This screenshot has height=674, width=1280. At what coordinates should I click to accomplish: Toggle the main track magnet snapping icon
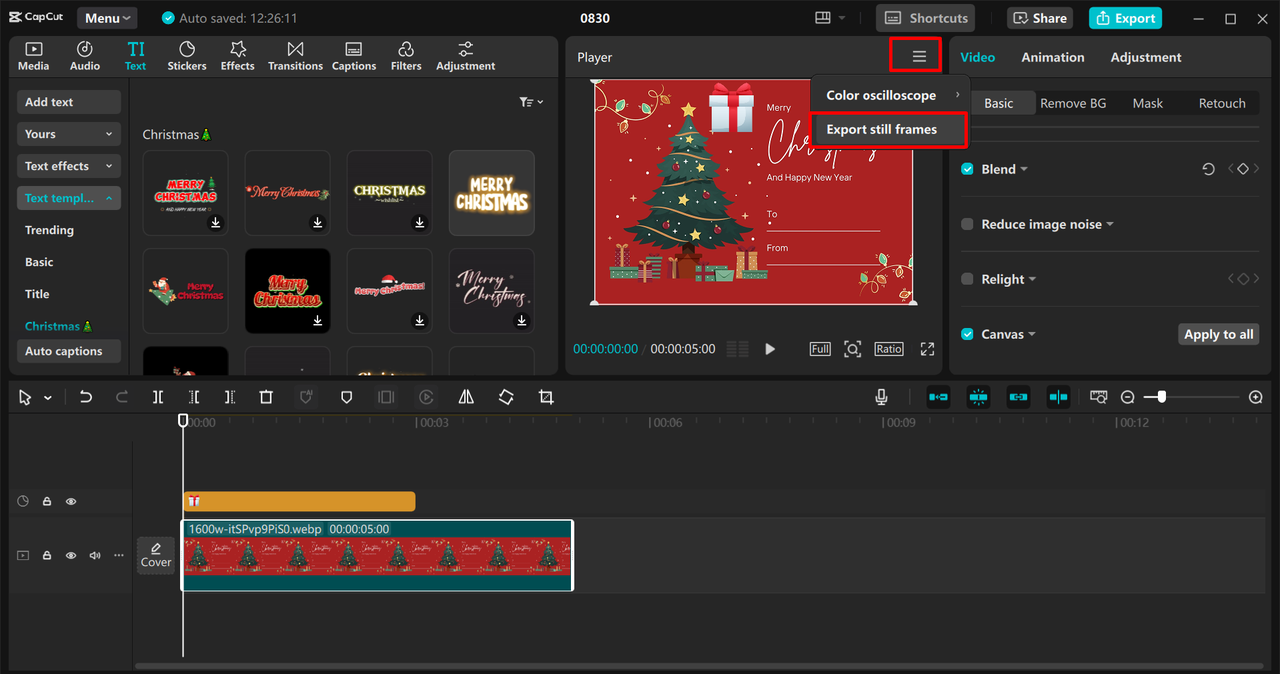(938, 397)
